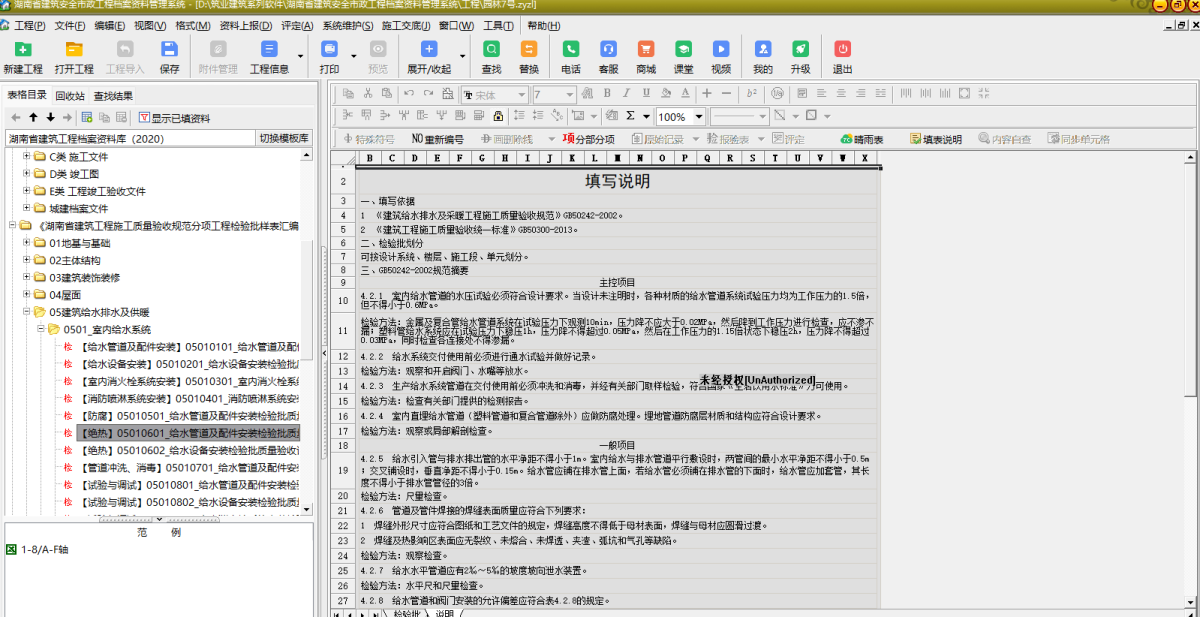Click column header B in spreadsheet

(x=370, y=158)
